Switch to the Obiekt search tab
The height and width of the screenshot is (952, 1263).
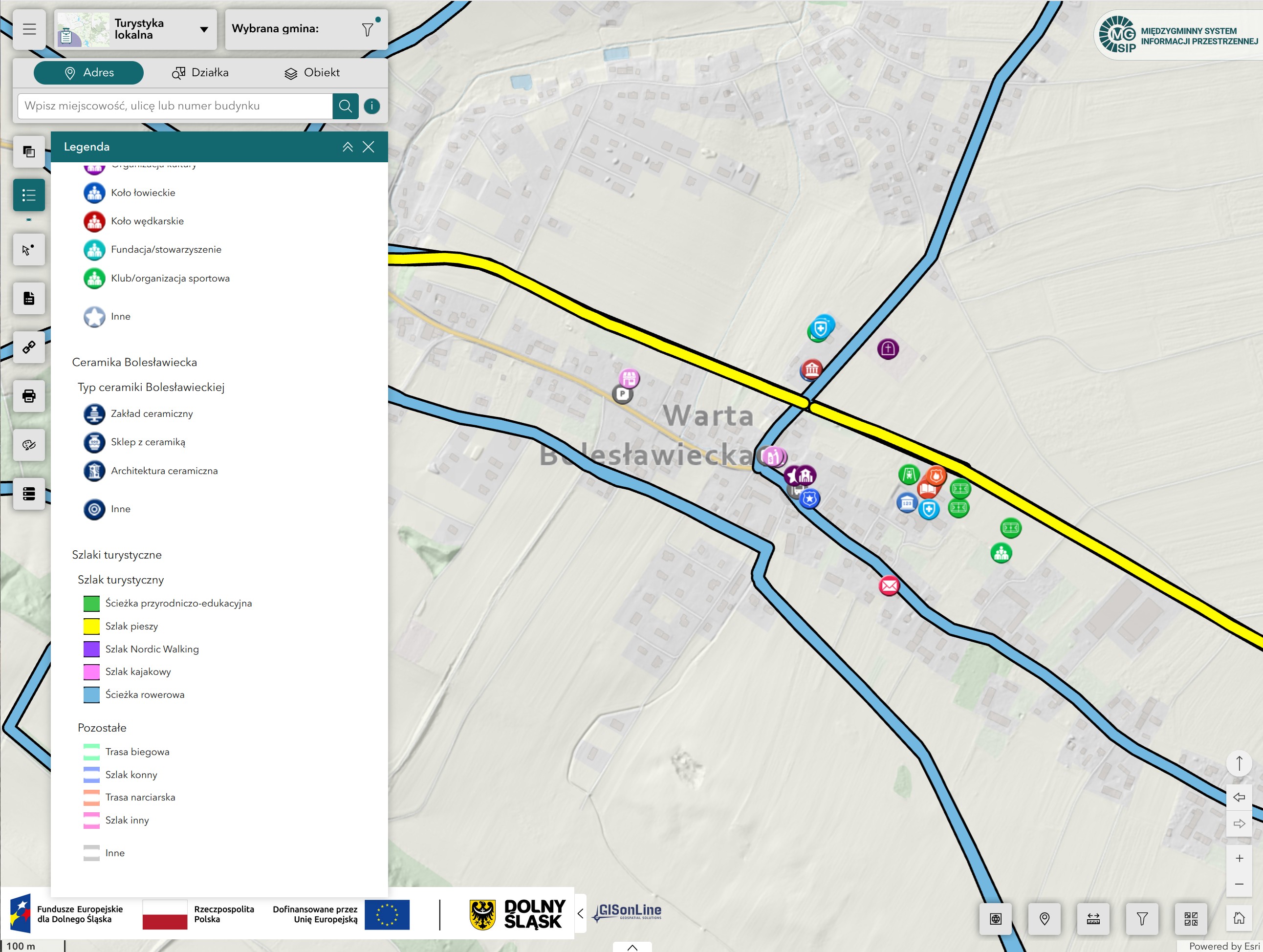coord(312,72)
